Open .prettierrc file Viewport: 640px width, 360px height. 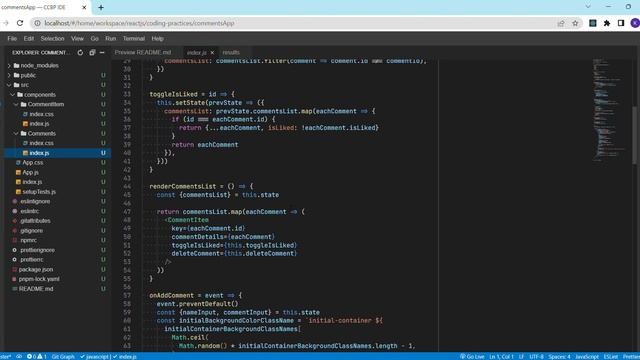(x=31, y=260)
